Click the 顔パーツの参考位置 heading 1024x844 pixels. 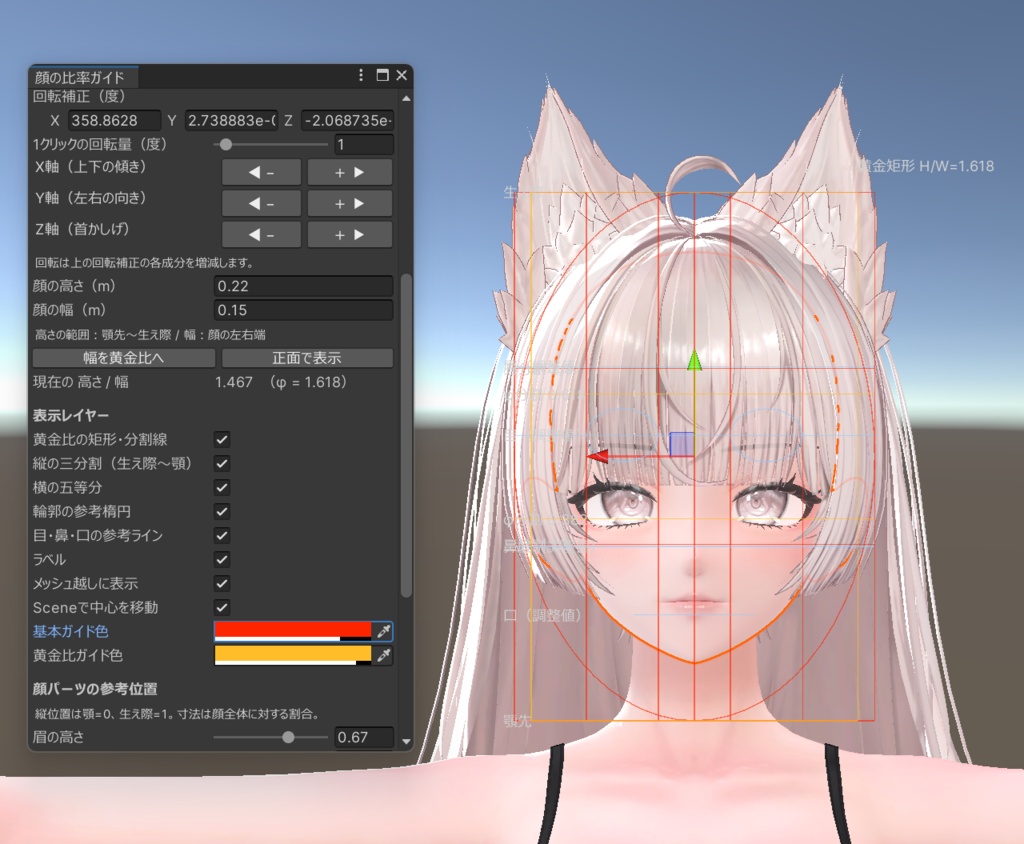[95, 689]
